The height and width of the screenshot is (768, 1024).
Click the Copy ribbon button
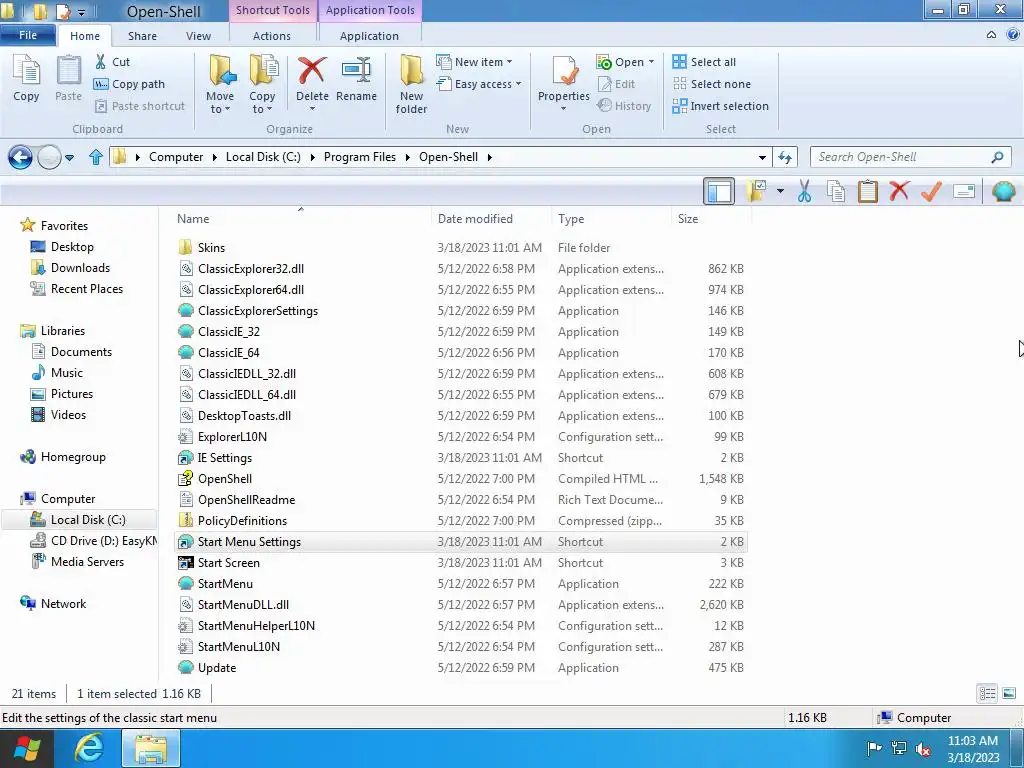coord(26,78)
